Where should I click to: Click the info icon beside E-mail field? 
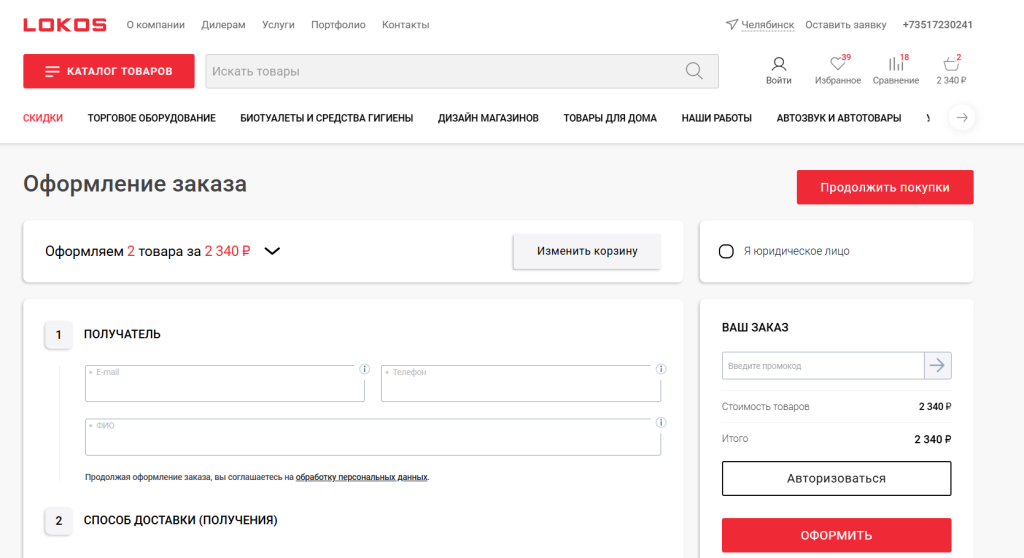point(364,369)
